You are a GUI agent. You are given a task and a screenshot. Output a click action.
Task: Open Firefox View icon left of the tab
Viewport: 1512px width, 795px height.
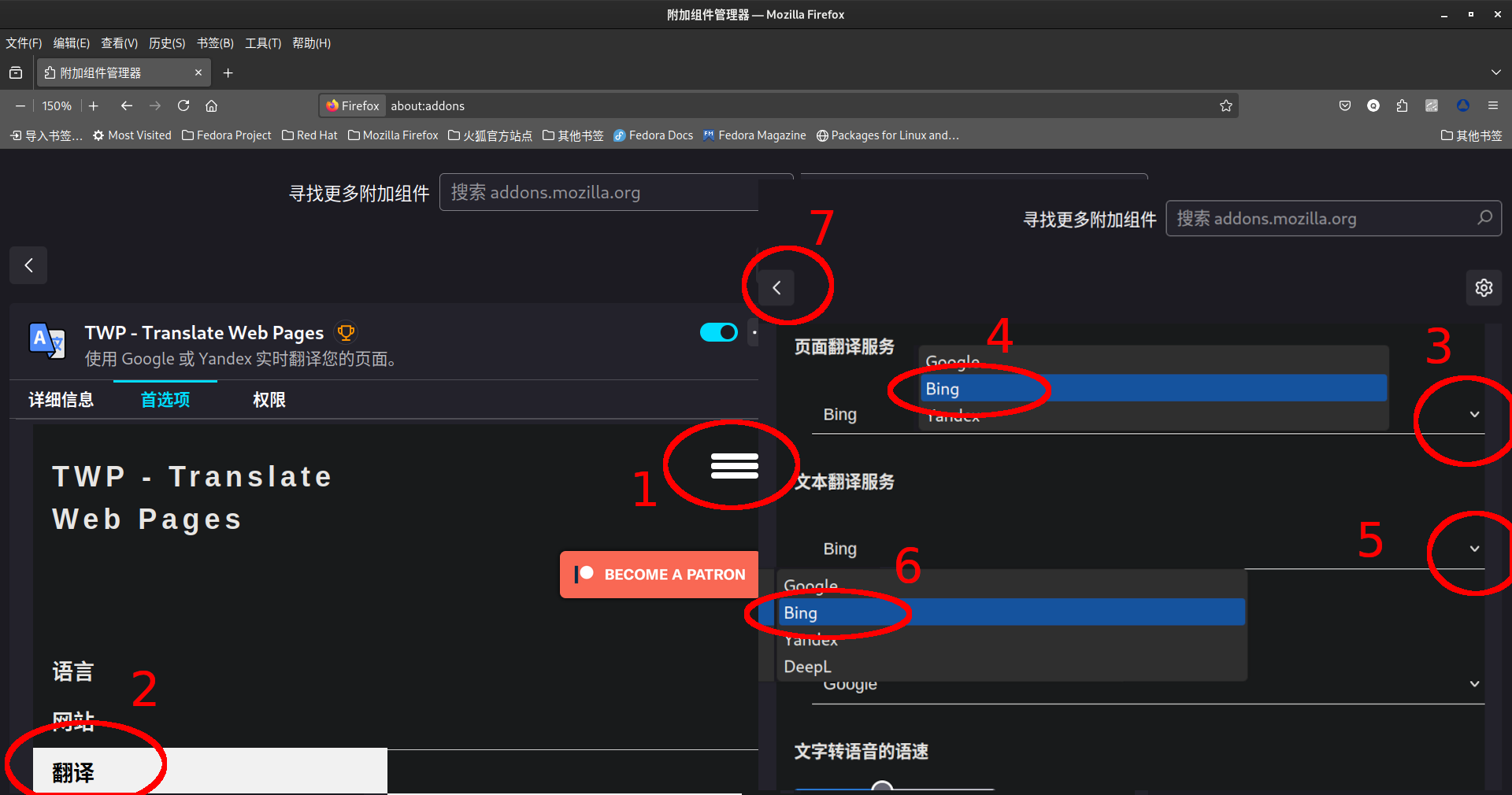[x=16, y=73]
